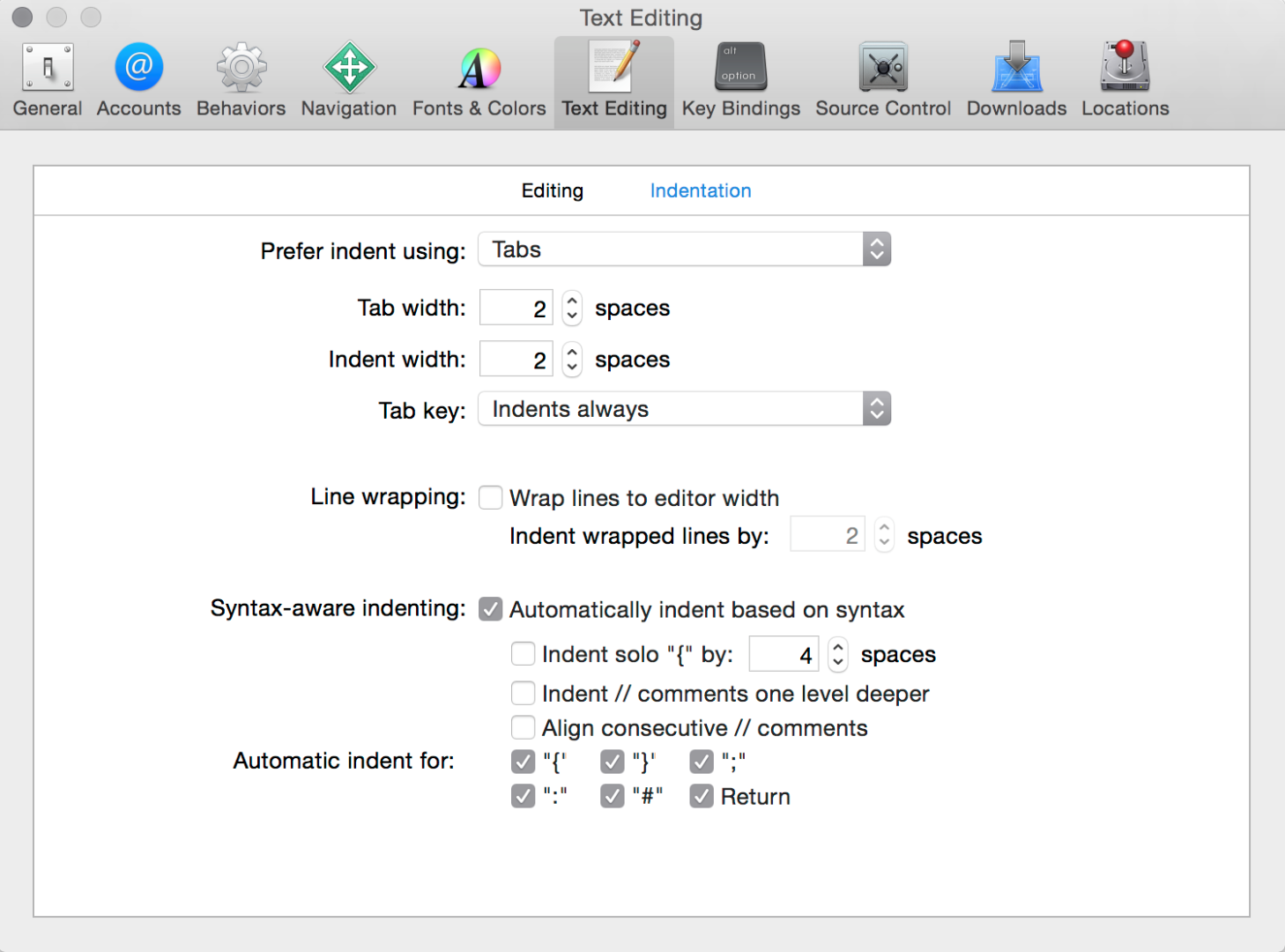The image size is (1285, 952).
Task: Click the Source Control toolbar label
Action: [x=883, y=108]
